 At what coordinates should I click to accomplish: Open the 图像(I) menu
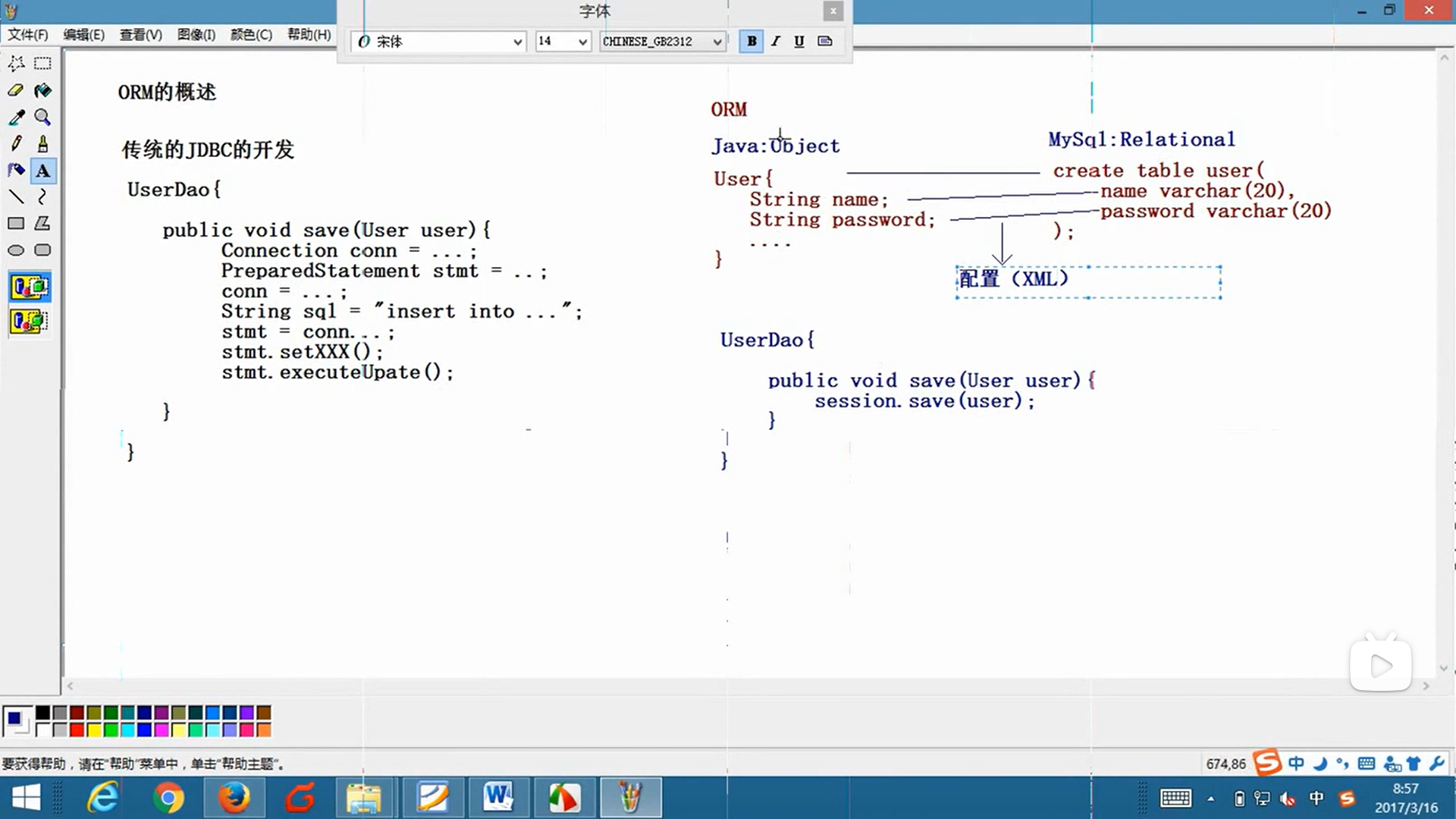click(196, 35)
